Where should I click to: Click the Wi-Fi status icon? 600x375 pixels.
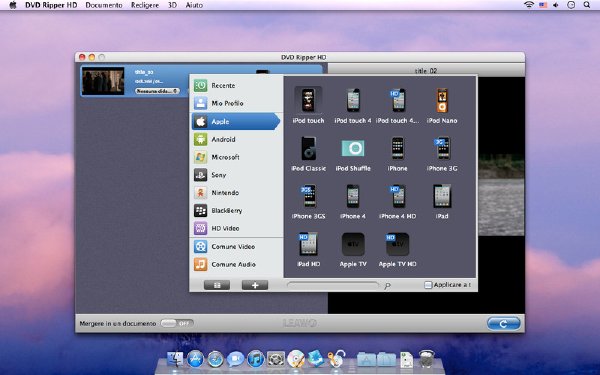click(529, 5)
